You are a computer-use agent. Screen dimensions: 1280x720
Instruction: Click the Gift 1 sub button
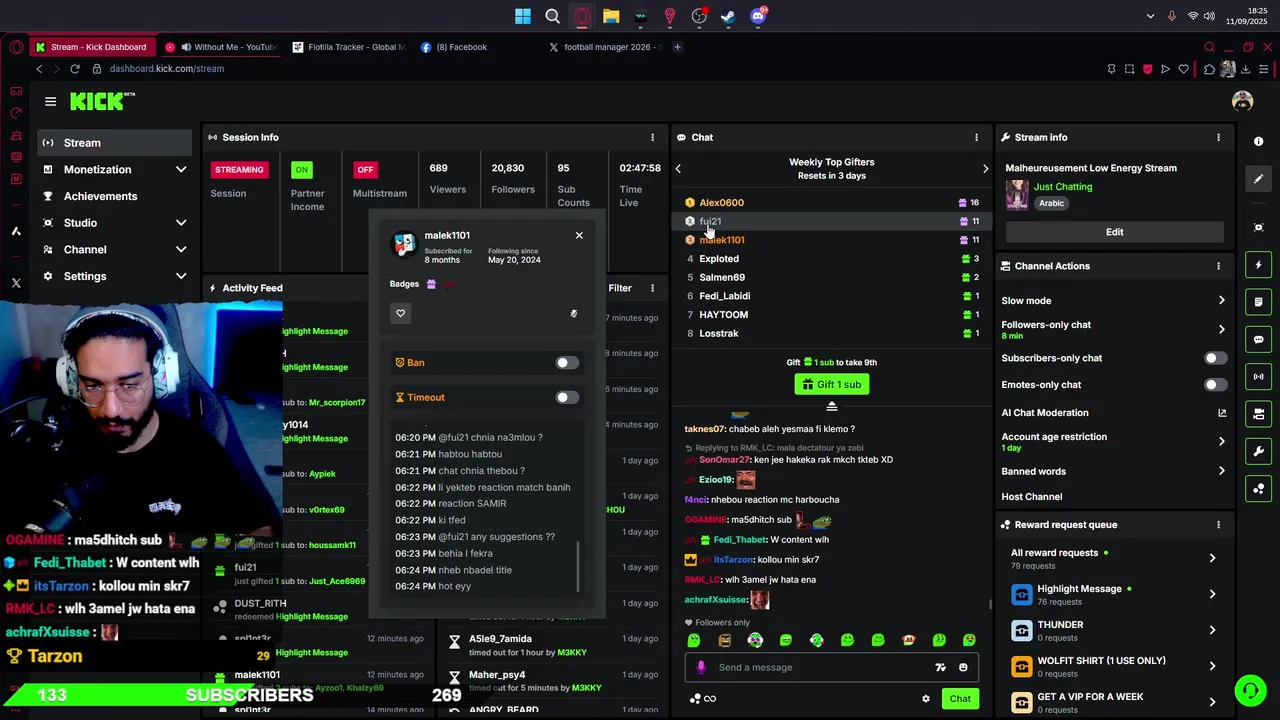pyautogui.click(x=831, y=384)
